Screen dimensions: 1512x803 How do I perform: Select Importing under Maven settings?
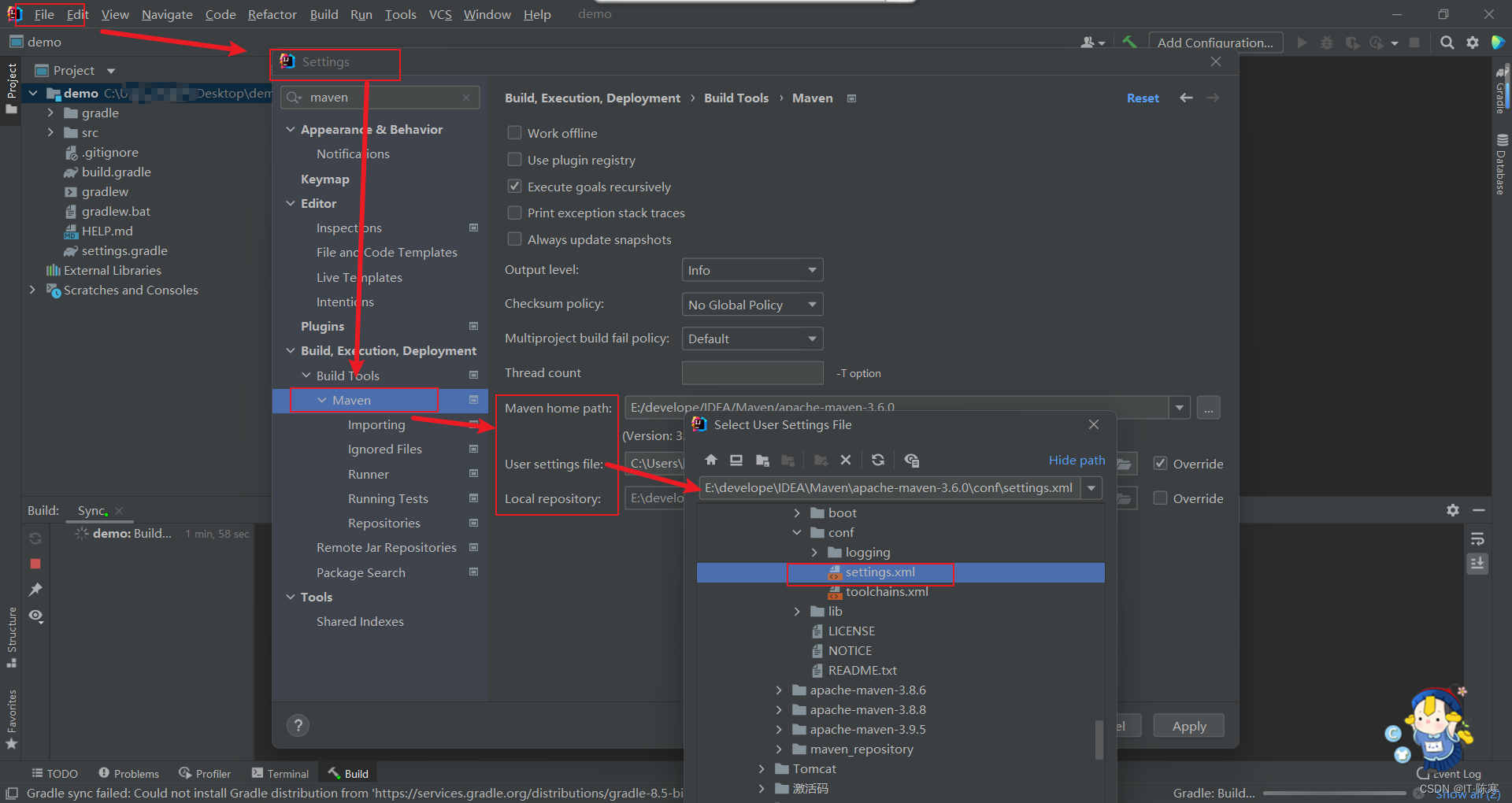(x=376, y=424)
